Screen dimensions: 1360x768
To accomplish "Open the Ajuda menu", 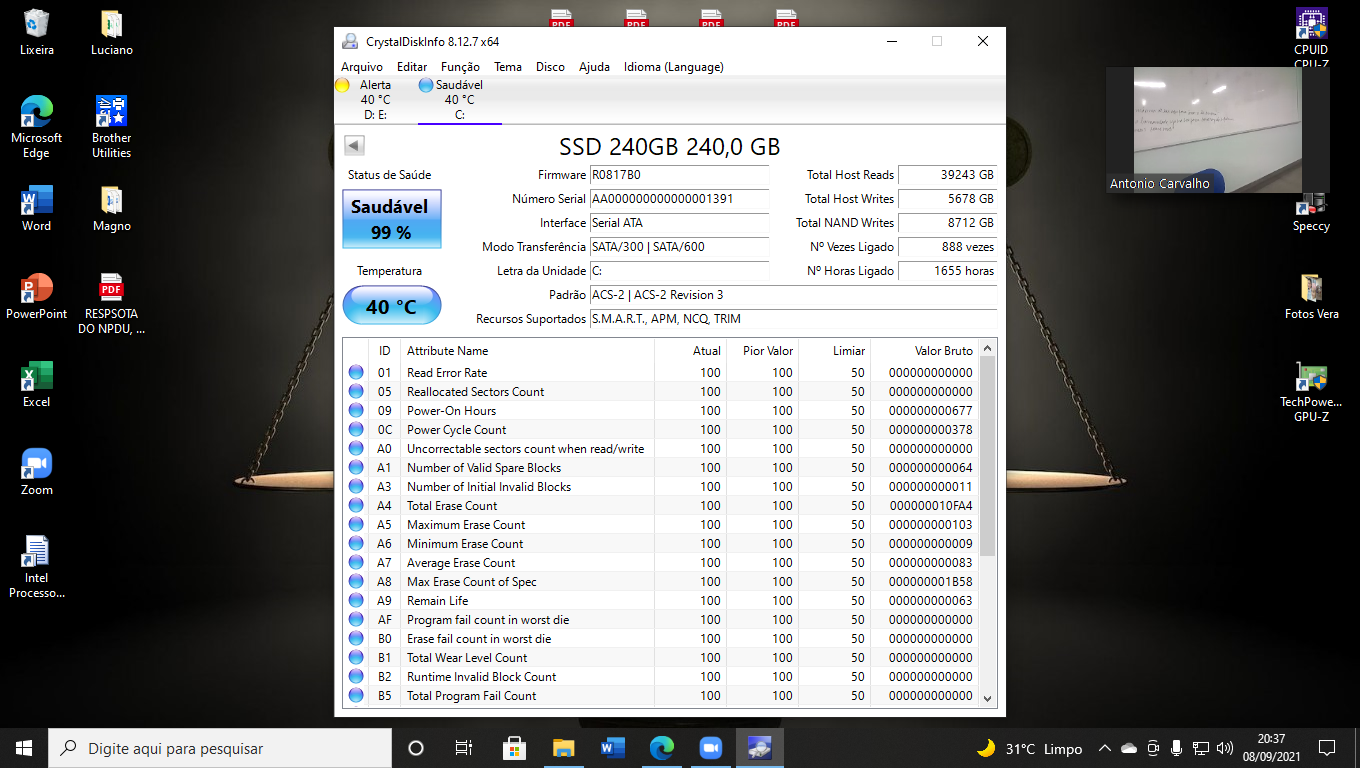I will pyautogui.click(x=594, y=67).
